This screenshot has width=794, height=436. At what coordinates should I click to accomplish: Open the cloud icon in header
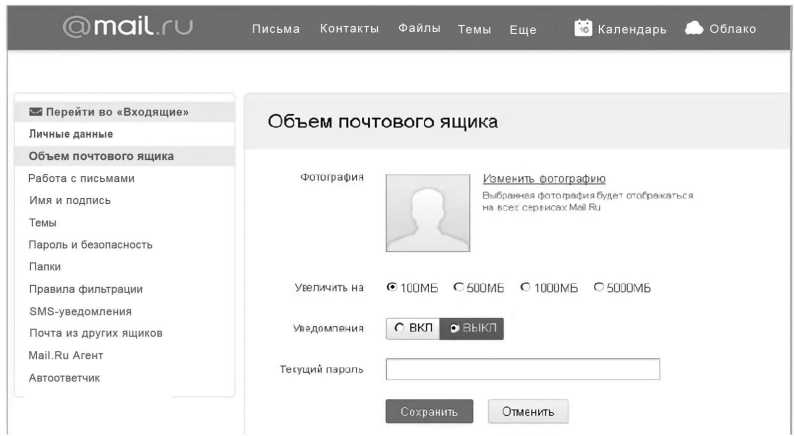pos(694,28)
